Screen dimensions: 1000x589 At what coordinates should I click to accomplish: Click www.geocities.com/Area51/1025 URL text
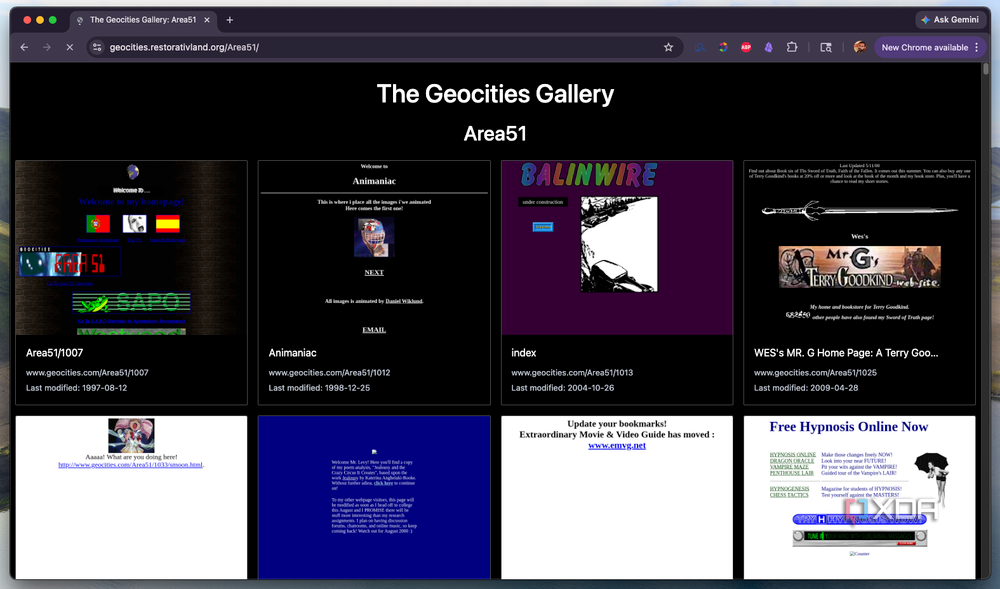click(815, 372)
